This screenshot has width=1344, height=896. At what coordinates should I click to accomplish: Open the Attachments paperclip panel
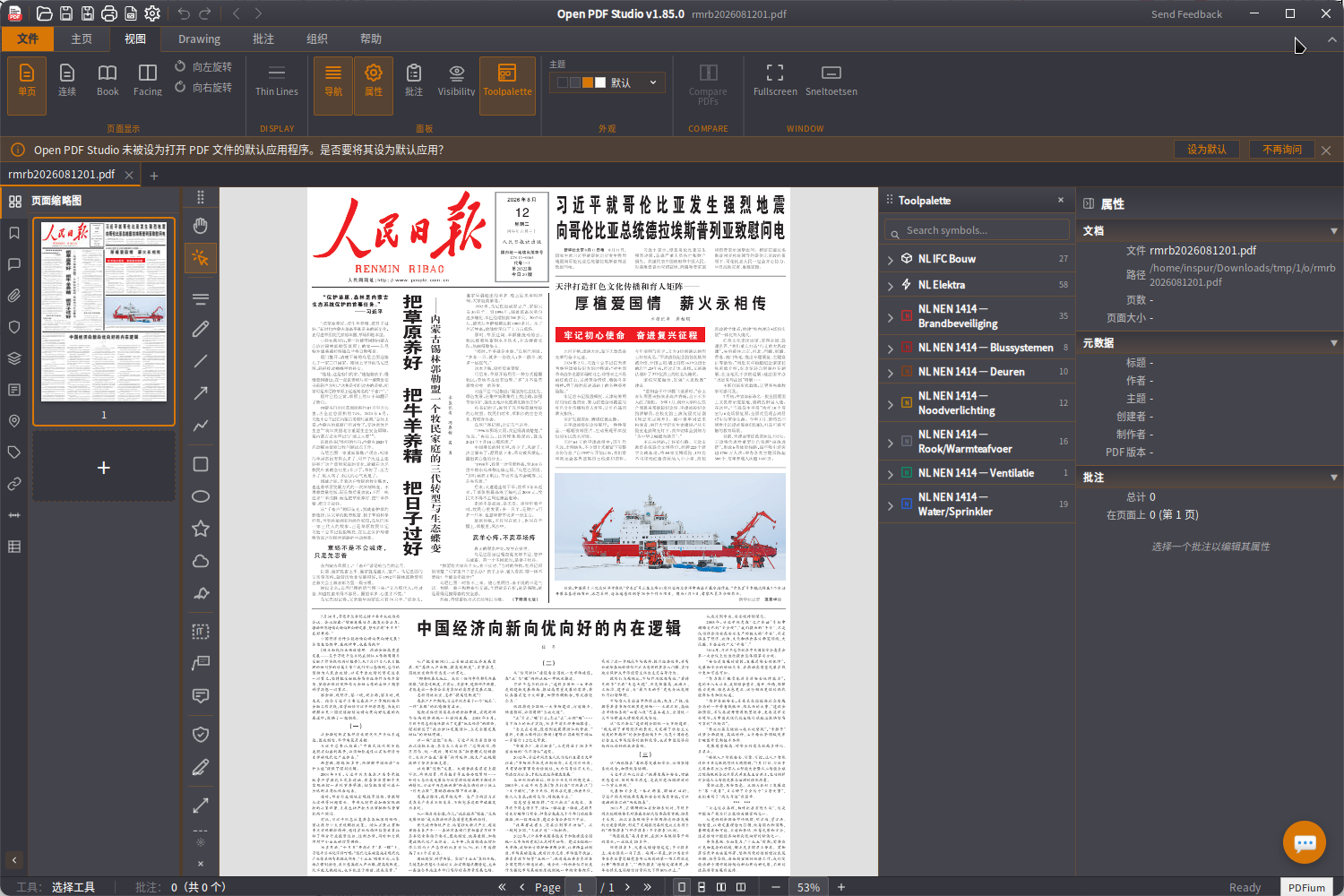14,296
